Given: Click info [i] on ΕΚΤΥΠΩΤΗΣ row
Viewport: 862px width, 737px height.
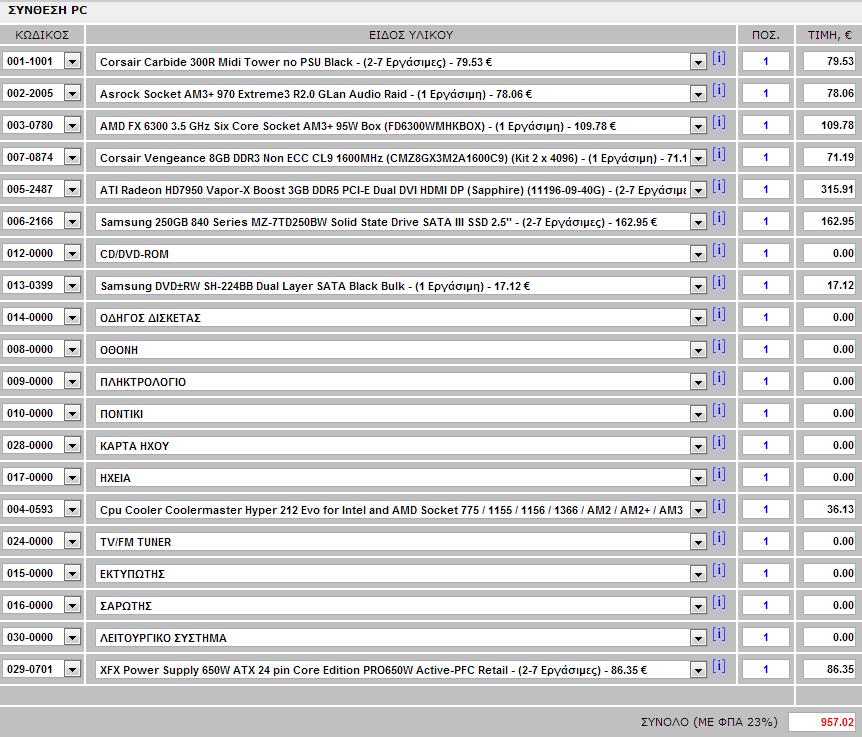Looking at the screenshot, I should (719, 569).
